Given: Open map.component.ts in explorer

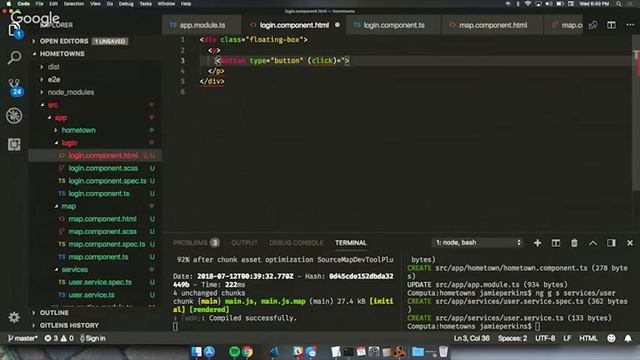Looking at the screenshot, I should click(x=98, y=257).
